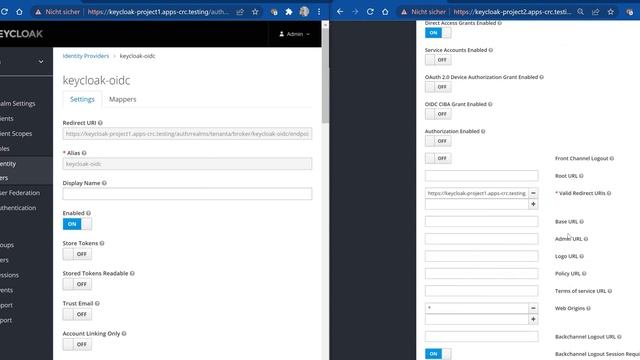The image size is (640, 360).
Task: Click the right browser address bar URL
Action: pyautogui.click(x=513, y=12)
